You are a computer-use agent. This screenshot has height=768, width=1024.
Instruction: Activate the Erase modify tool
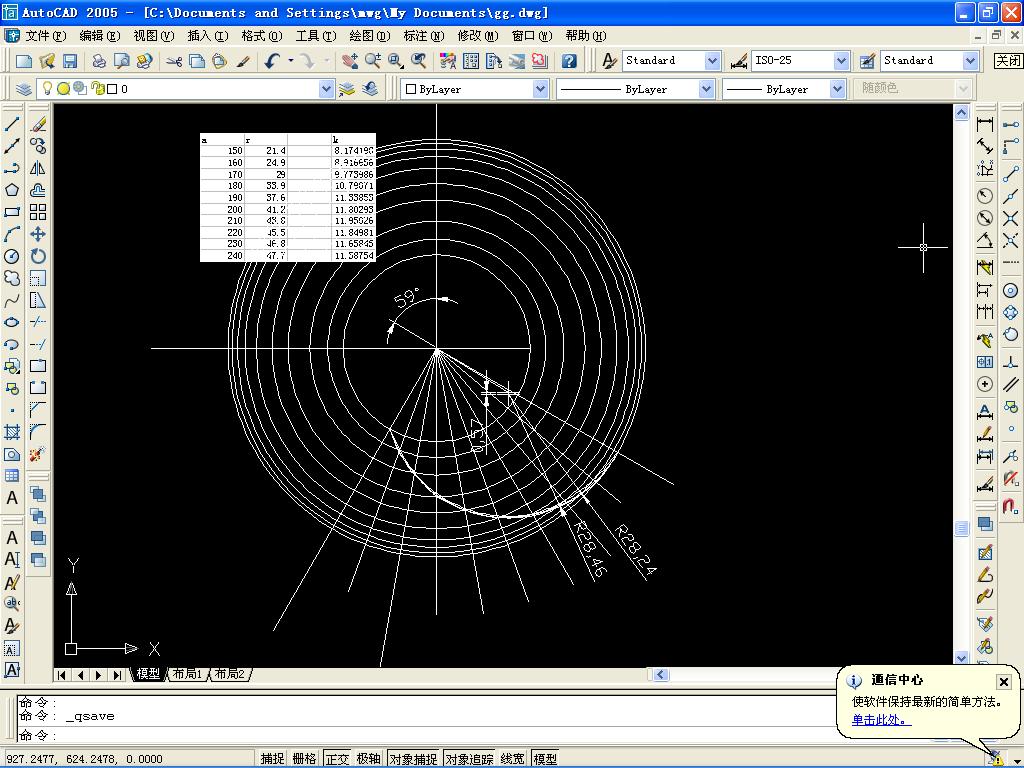pos(38,125)
